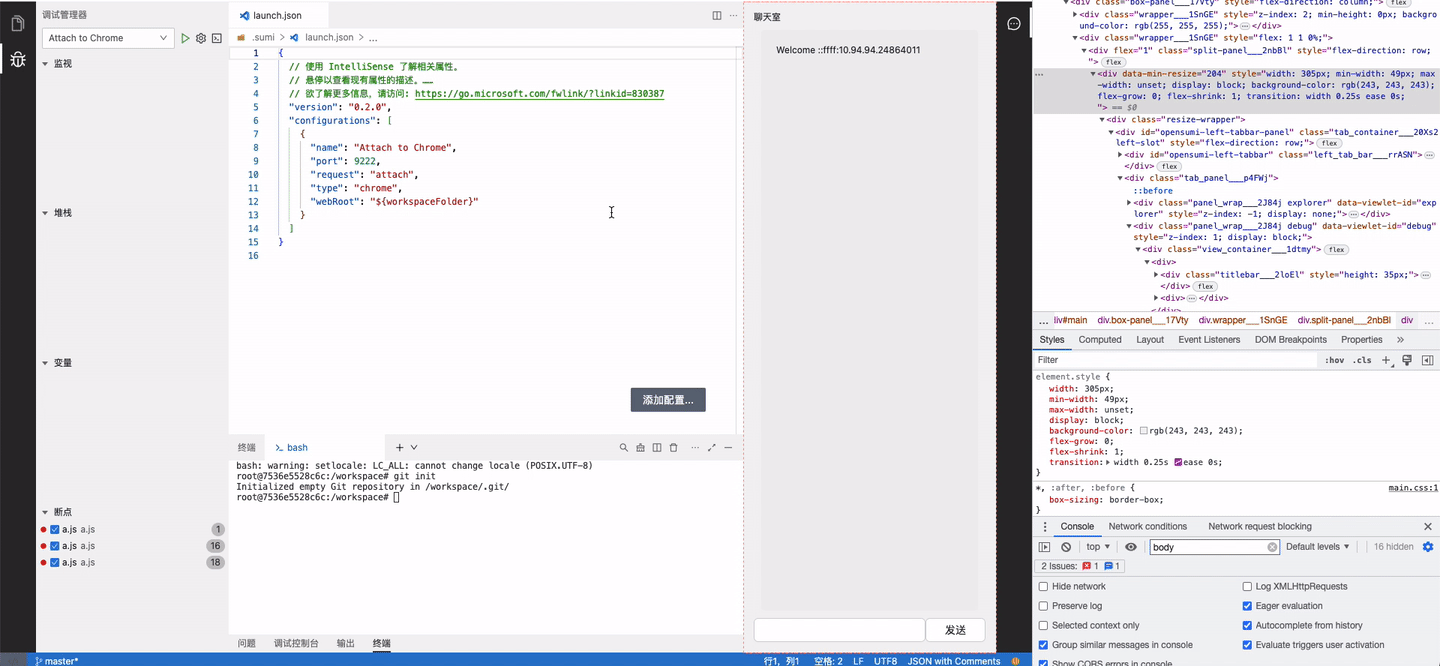Toggle the a.js breakpoint at line 16

click(55, 546)
